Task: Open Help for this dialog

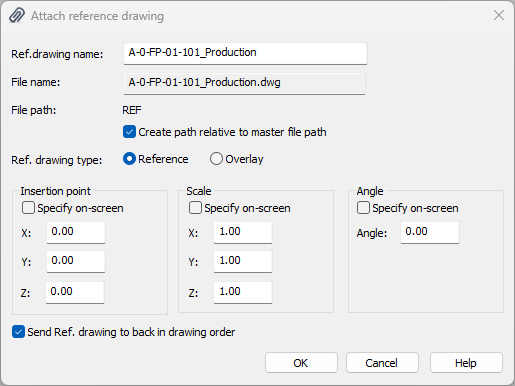Action: tap(466, 363)
